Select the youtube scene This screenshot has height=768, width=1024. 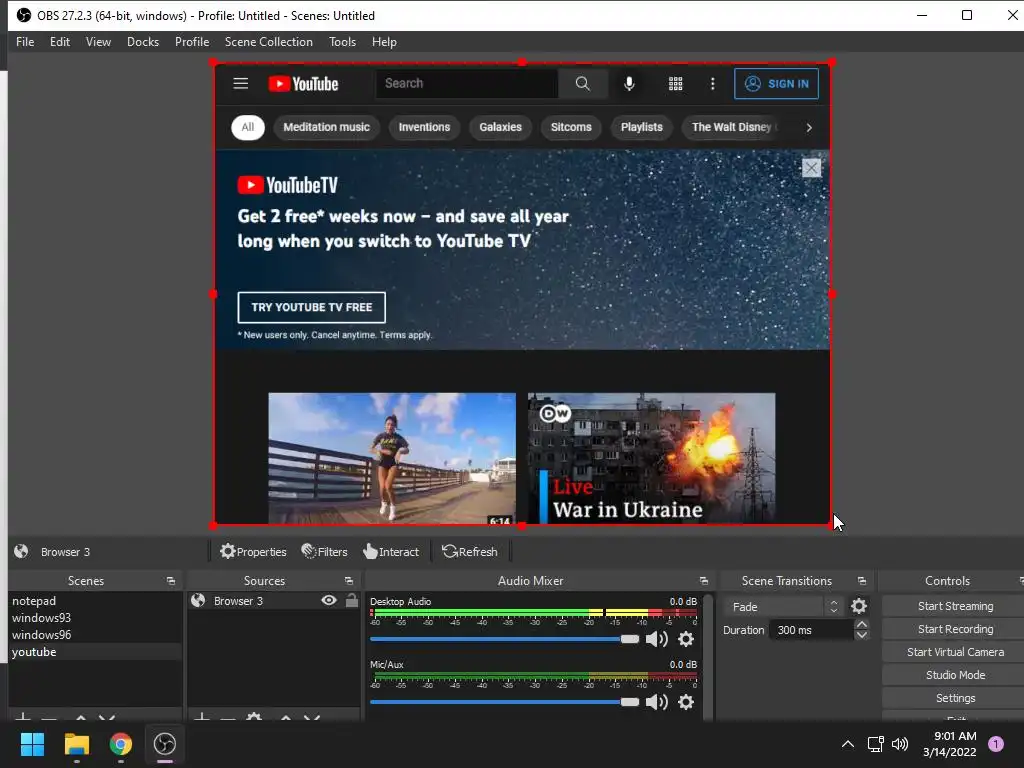coord(95,652)
